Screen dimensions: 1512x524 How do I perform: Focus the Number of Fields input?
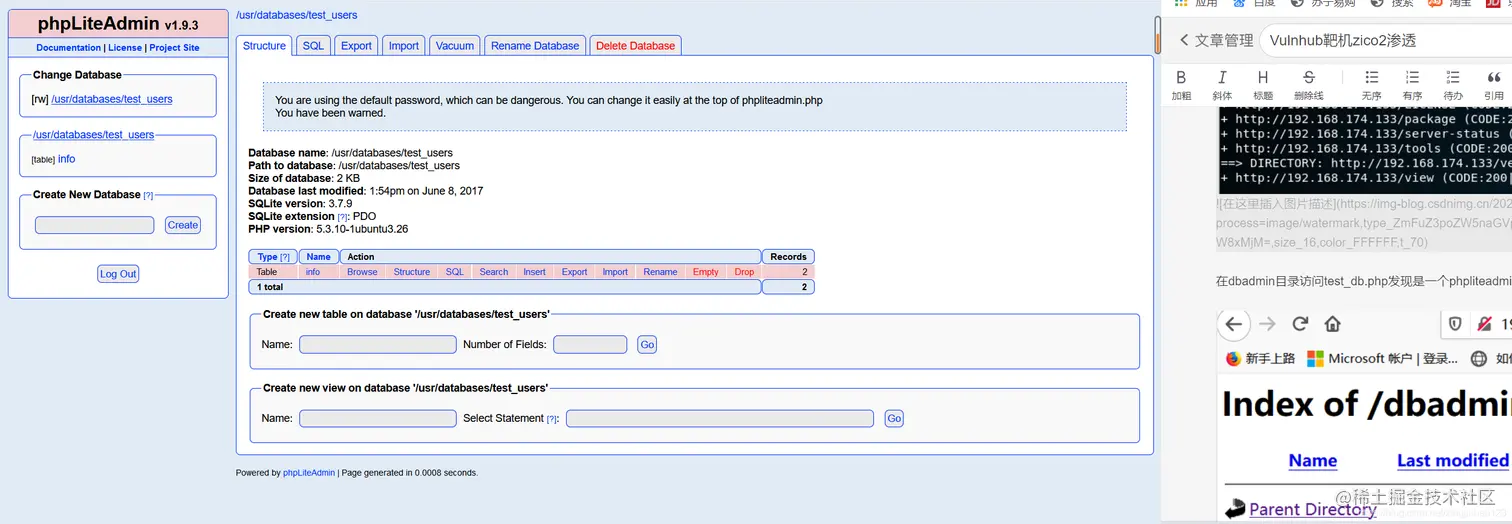click(x=590, y=344)
